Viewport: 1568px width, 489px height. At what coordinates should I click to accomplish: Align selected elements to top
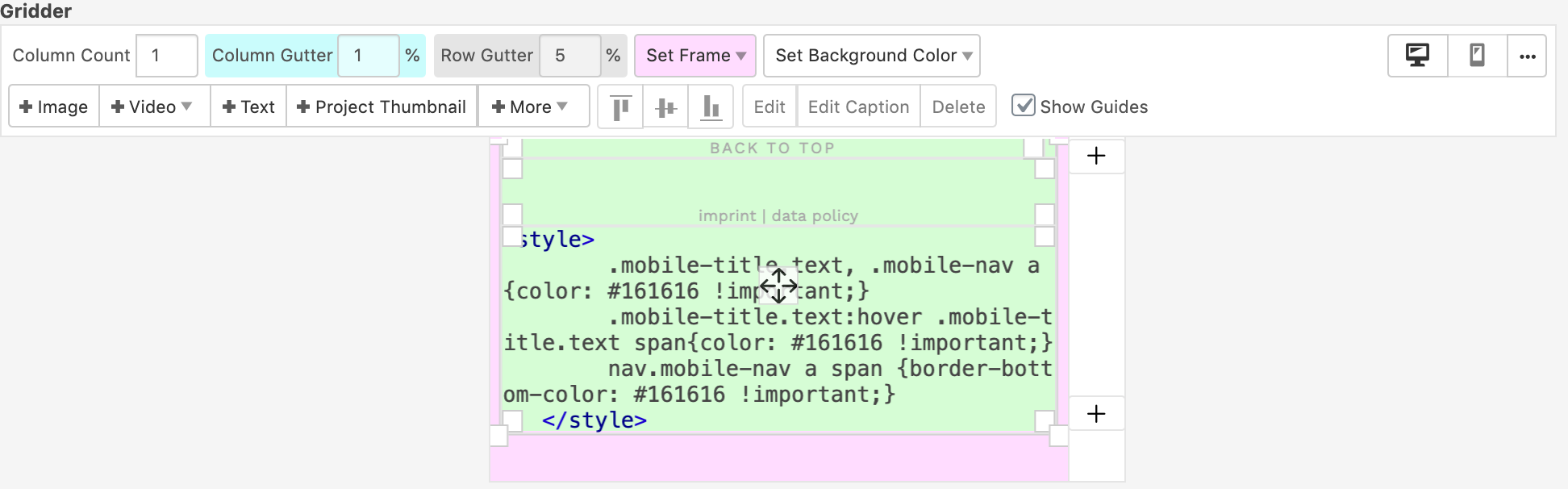click(620, 107)
